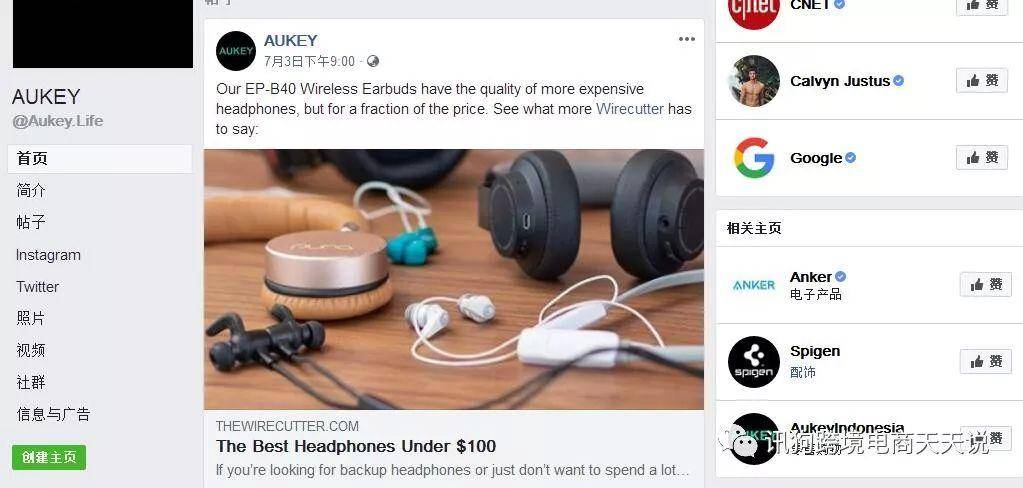Image resolution: width=1023 pixels, height=488 pixels.
Task: Open The Best Headphones Under $100 article
Action: pos(356,446)
